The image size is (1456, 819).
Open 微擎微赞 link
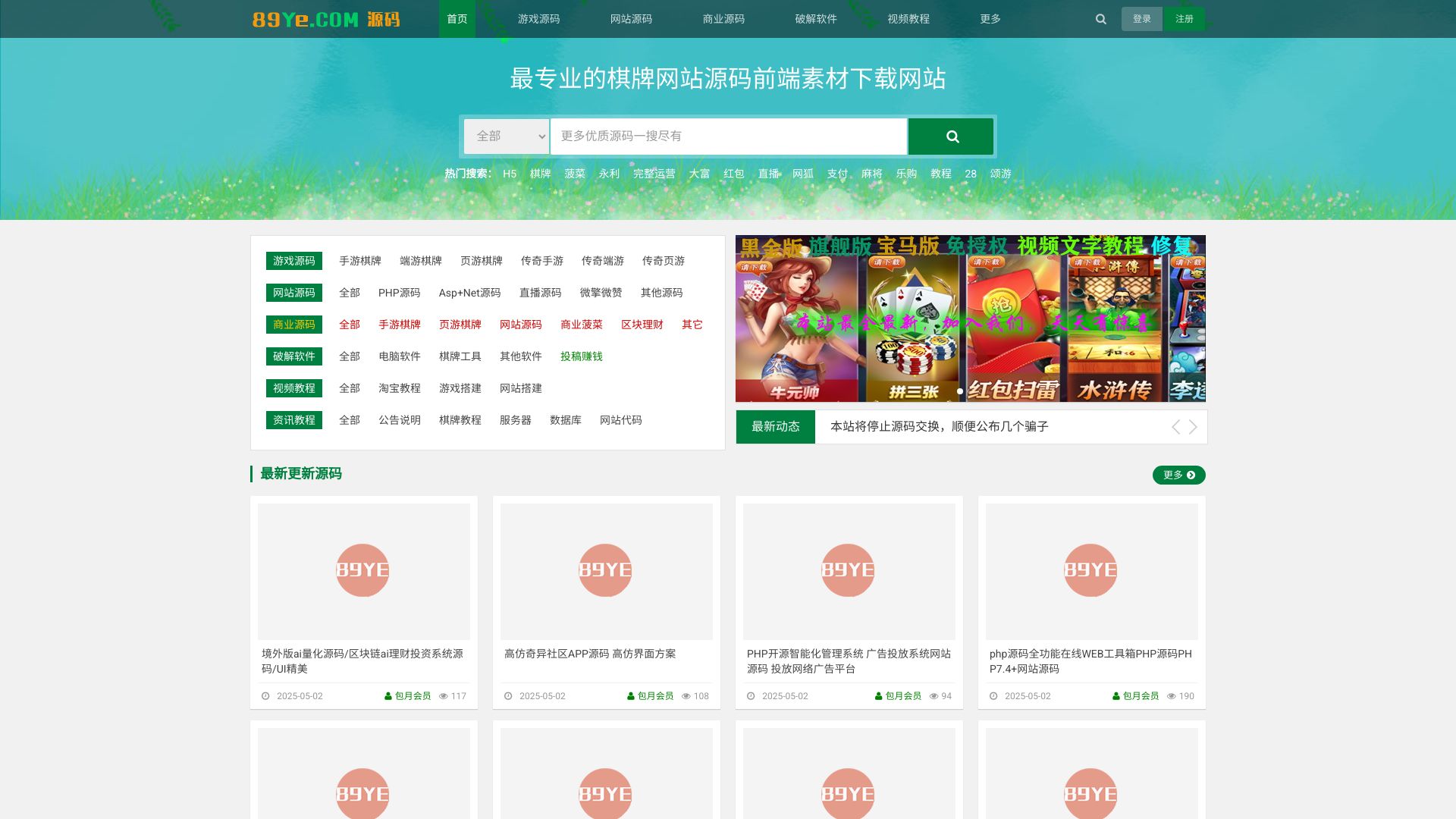click(x=601, y=293)
